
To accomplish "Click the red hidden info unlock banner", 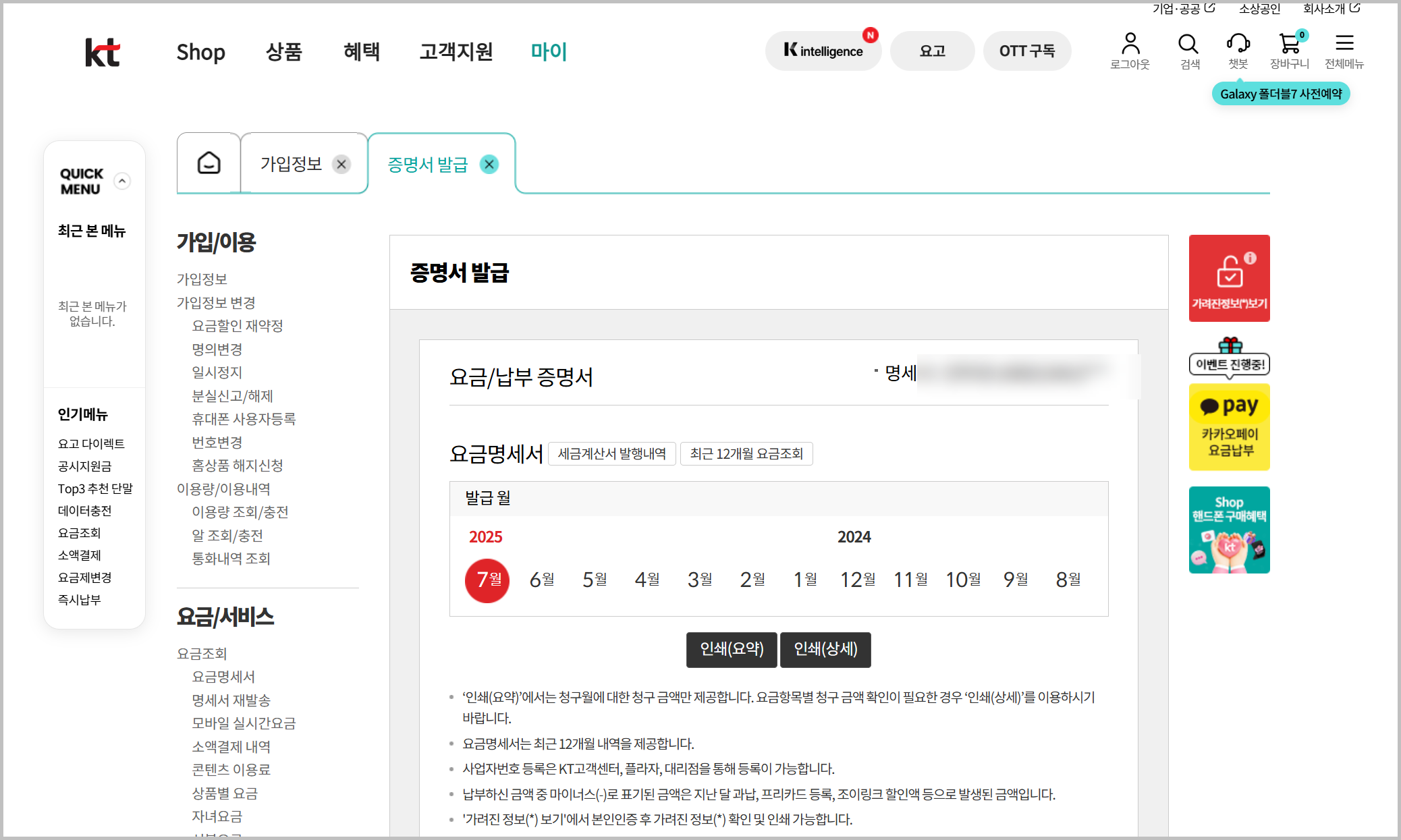I will coord(1229,278).
